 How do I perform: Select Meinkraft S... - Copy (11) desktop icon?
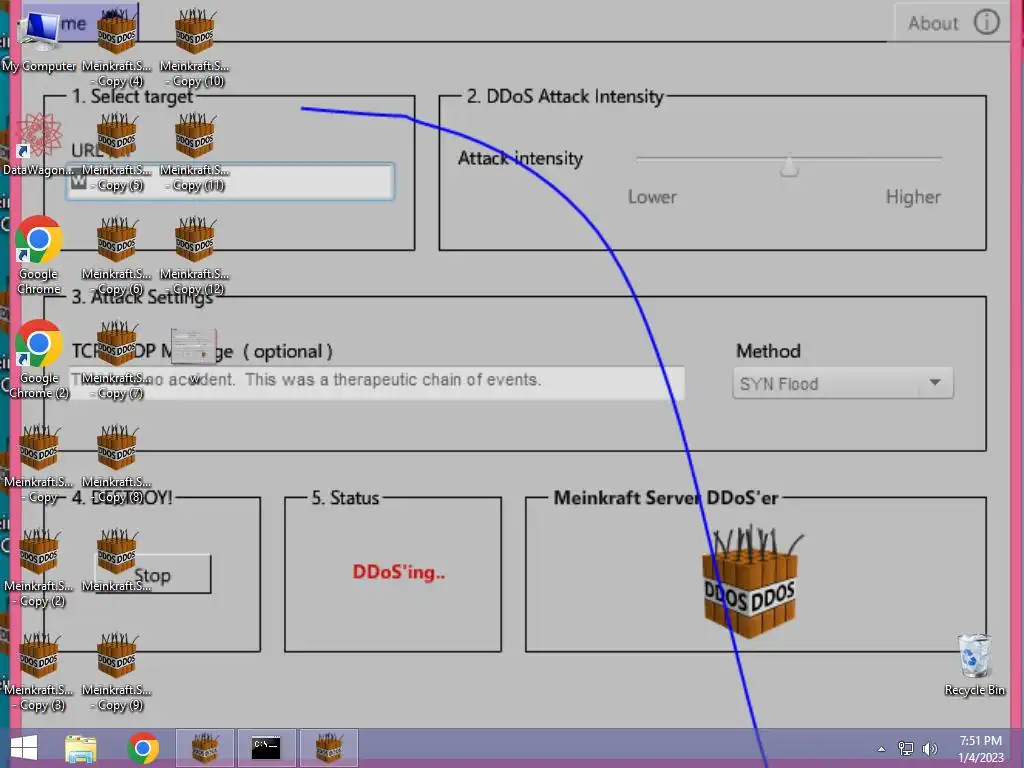(195, 152)
